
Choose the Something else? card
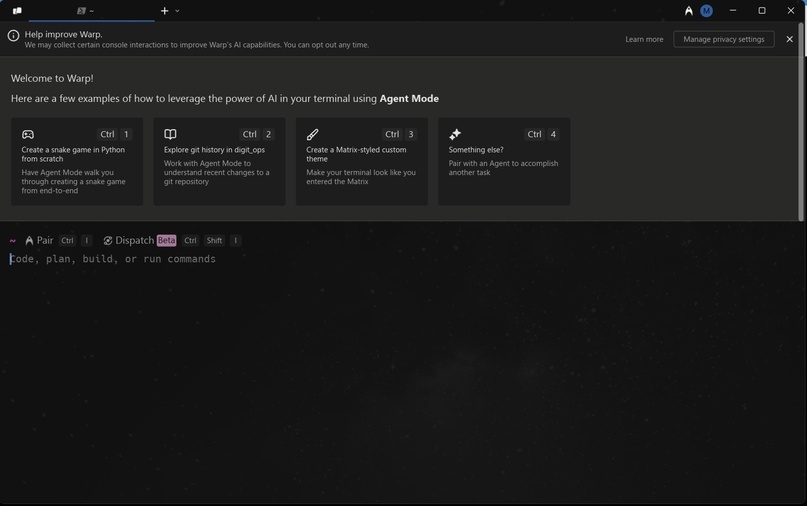504,162
